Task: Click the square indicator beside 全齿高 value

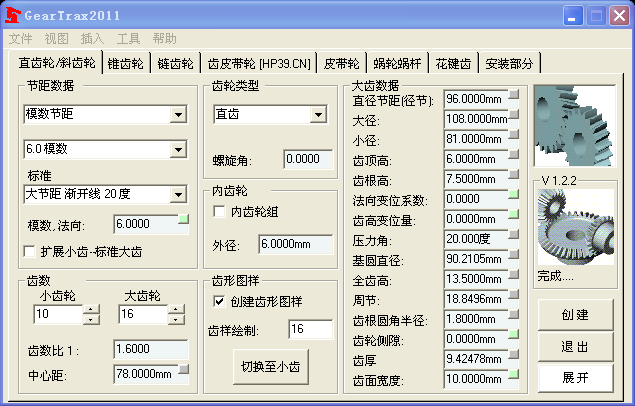Action: click(514, 274)
